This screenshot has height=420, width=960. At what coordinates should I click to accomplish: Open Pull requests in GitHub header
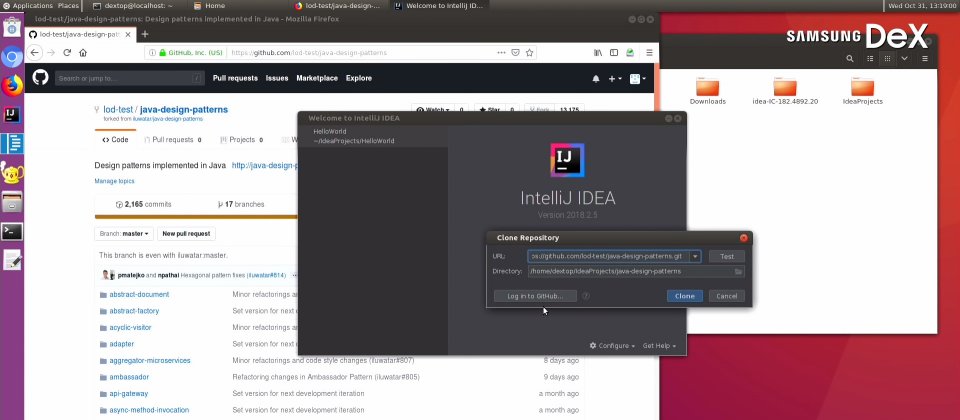[235, 78]
